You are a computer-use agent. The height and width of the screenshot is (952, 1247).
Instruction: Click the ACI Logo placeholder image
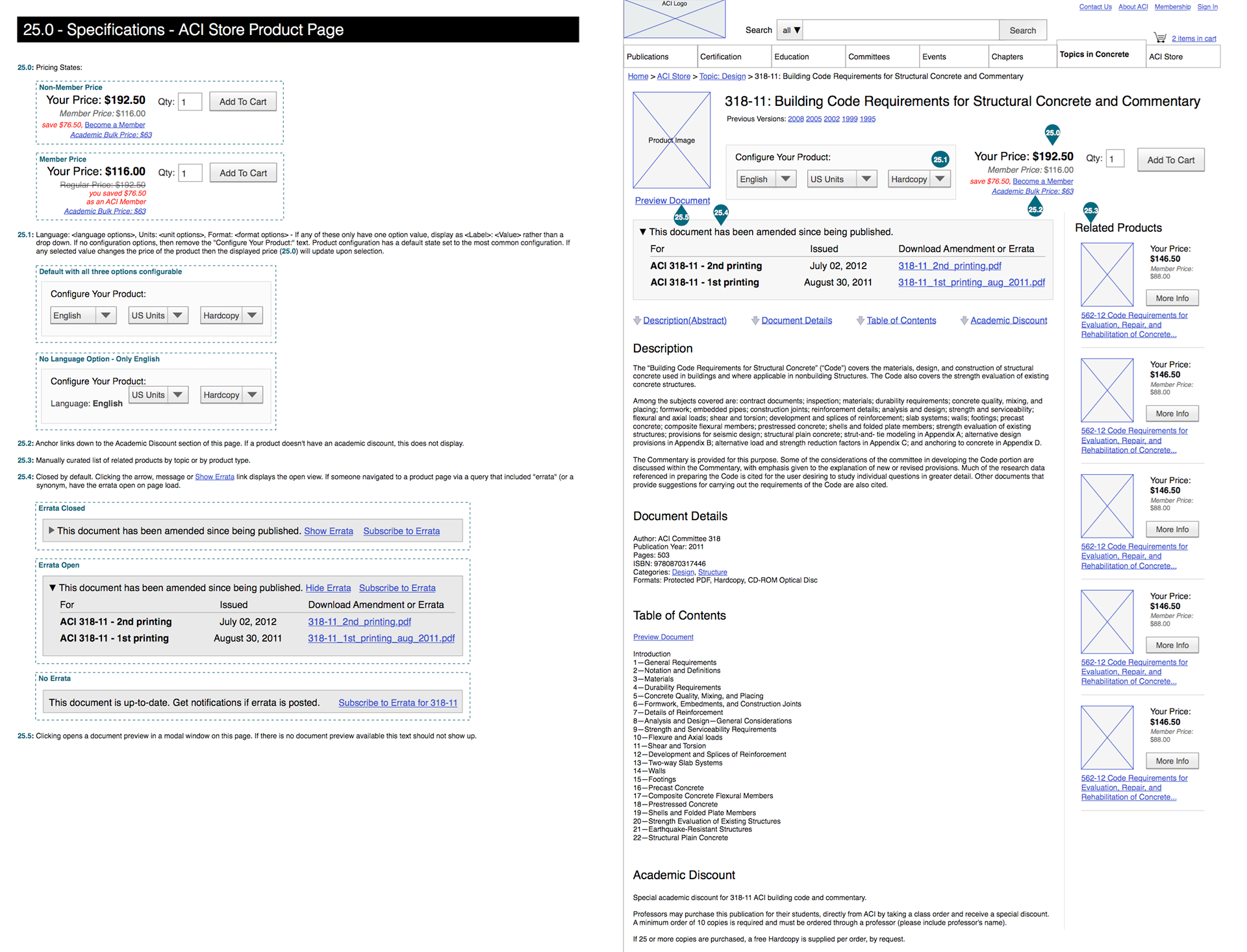pos(674,19)
